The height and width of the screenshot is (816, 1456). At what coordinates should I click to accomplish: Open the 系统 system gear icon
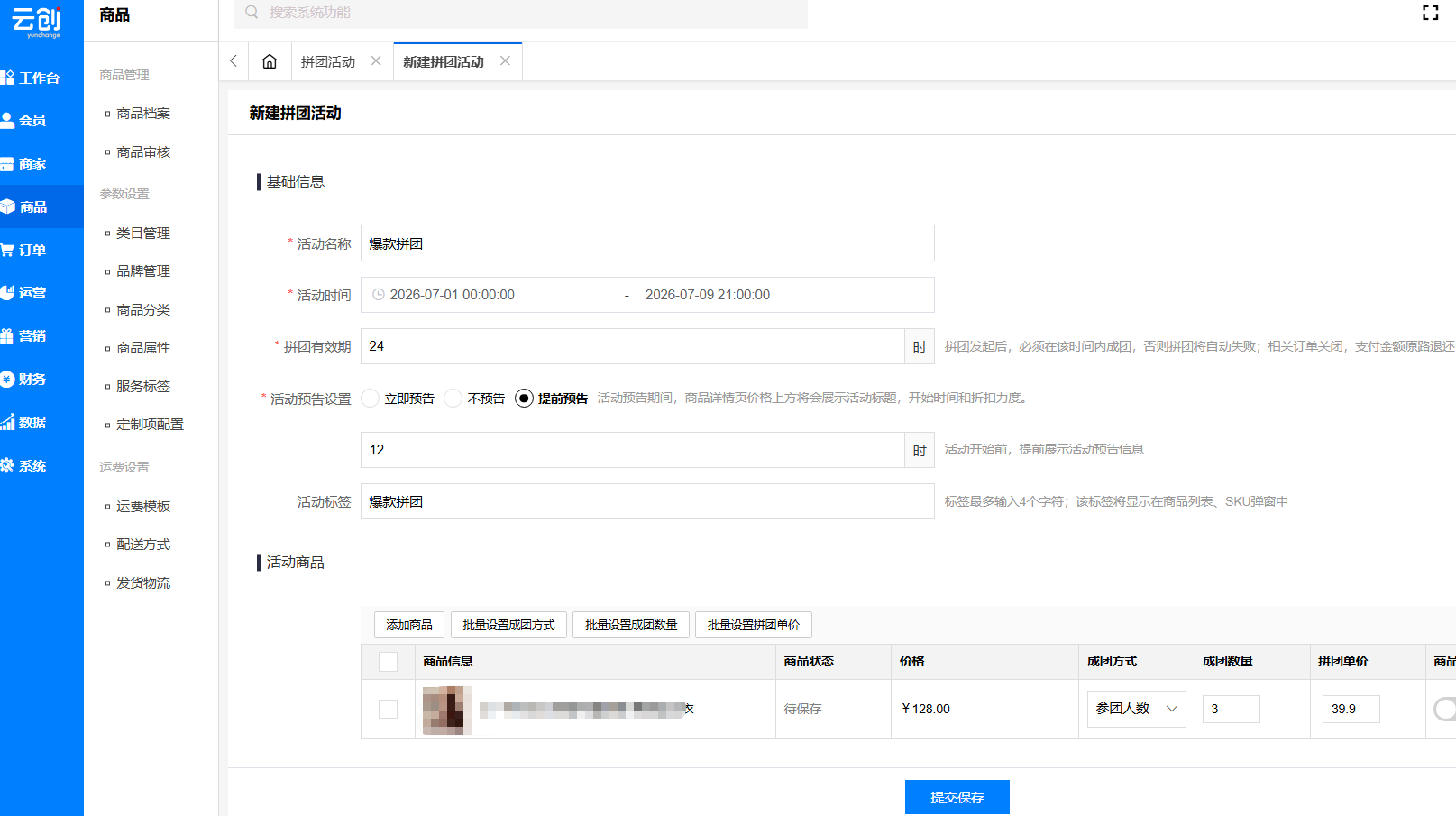[x=7, y=465]
